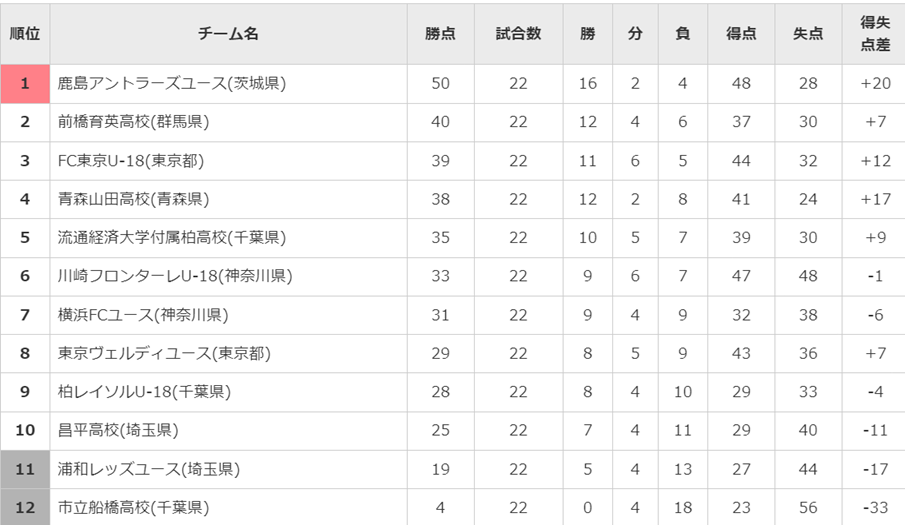905x525 pixels.
Task: Open FC東京U-18(東京都) team entry
Action: (131, 160)
